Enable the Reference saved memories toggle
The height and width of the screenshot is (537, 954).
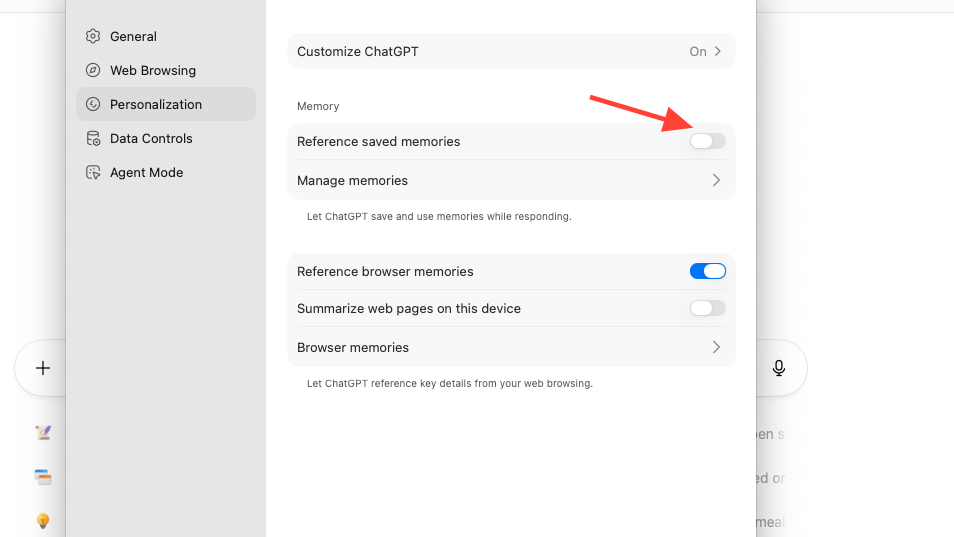707,141
